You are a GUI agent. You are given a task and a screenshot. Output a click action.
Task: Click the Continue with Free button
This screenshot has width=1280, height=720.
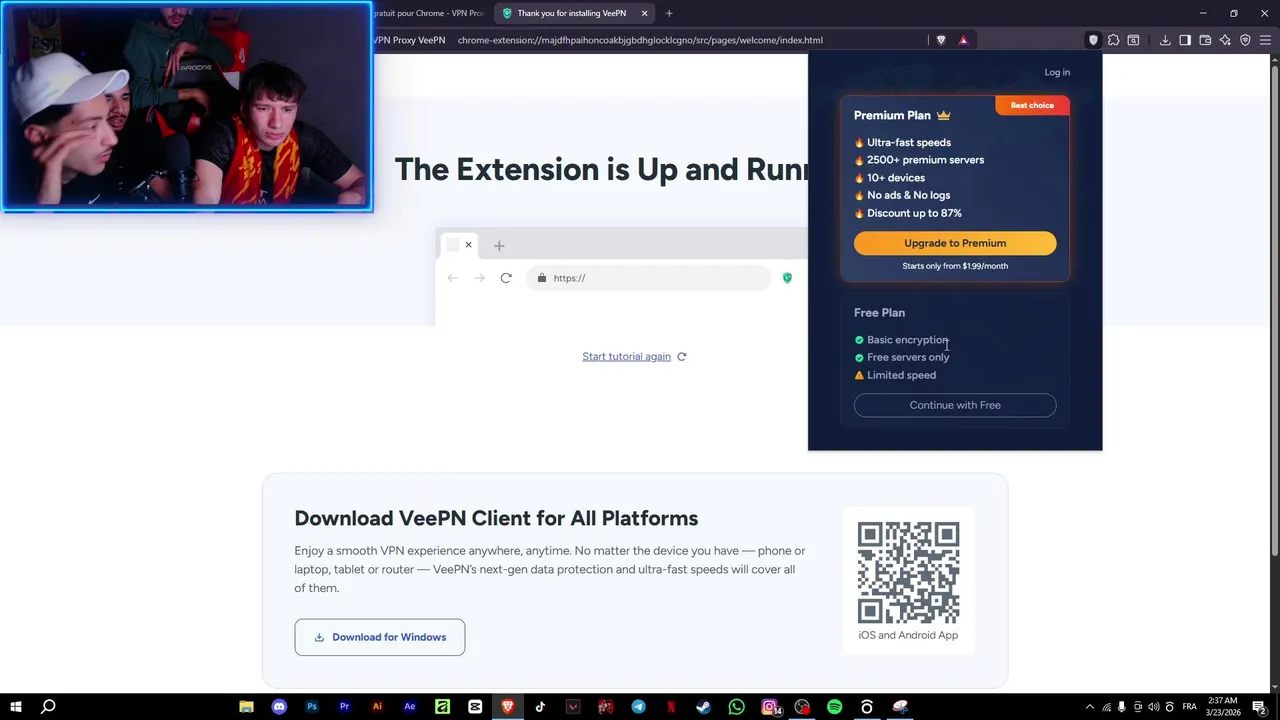click(955, 405)
